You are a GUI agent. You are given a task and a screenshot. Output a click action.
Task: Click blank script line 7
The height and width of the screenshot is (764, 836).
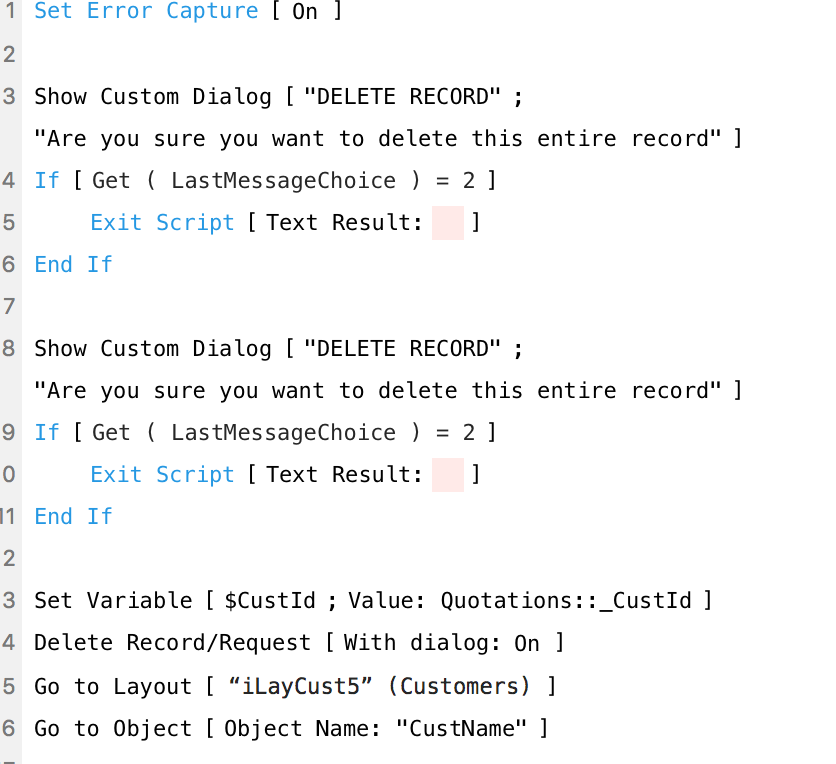coord(427,307)
